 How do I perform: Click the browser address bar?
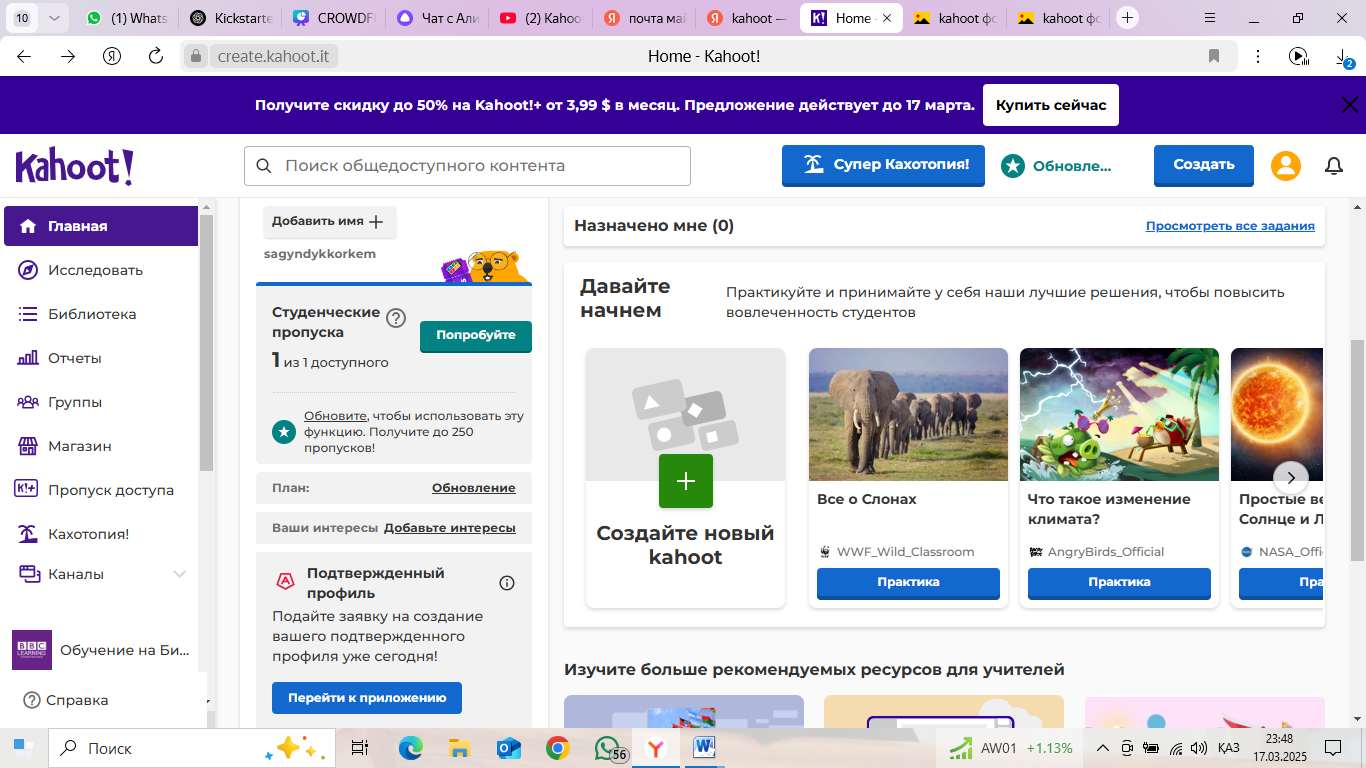point(709,56)
